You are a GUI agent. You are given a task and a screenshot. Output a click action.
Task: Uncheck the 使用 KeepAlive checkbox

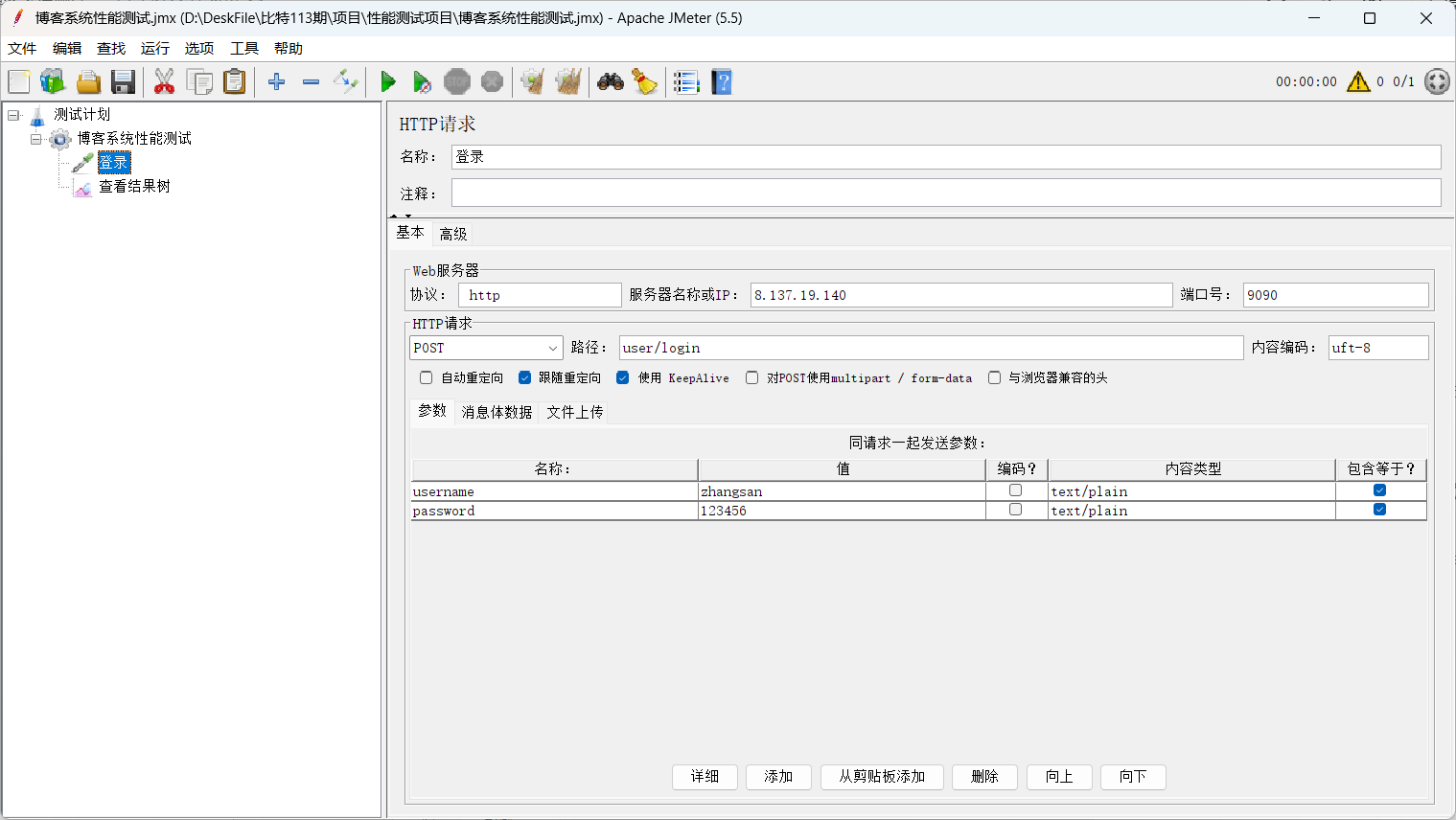pos(623,378)
